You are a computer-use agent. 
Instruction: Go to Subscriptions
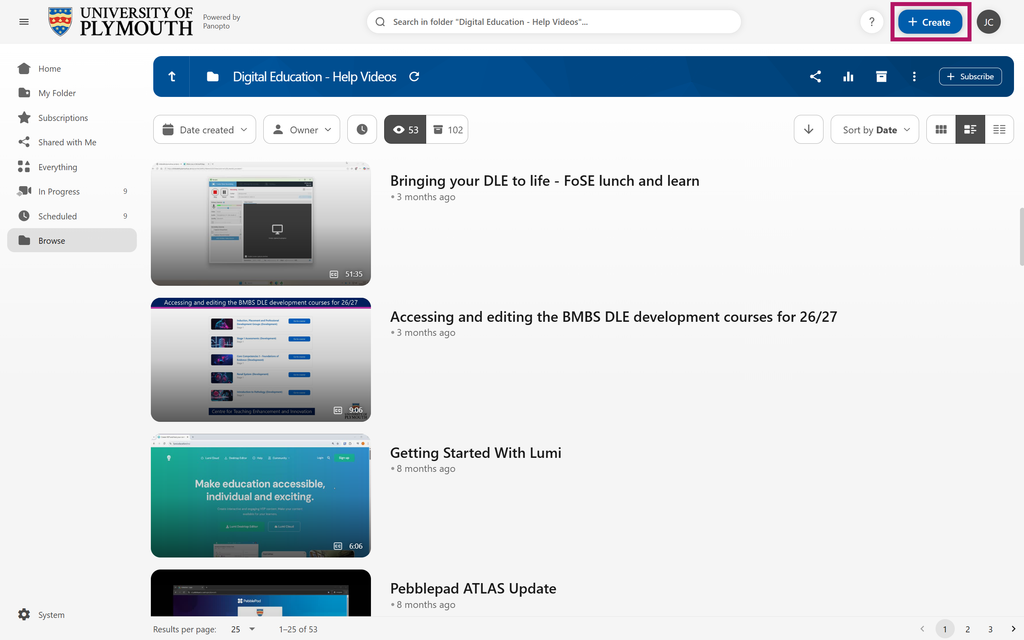click(x=72, y=118)
